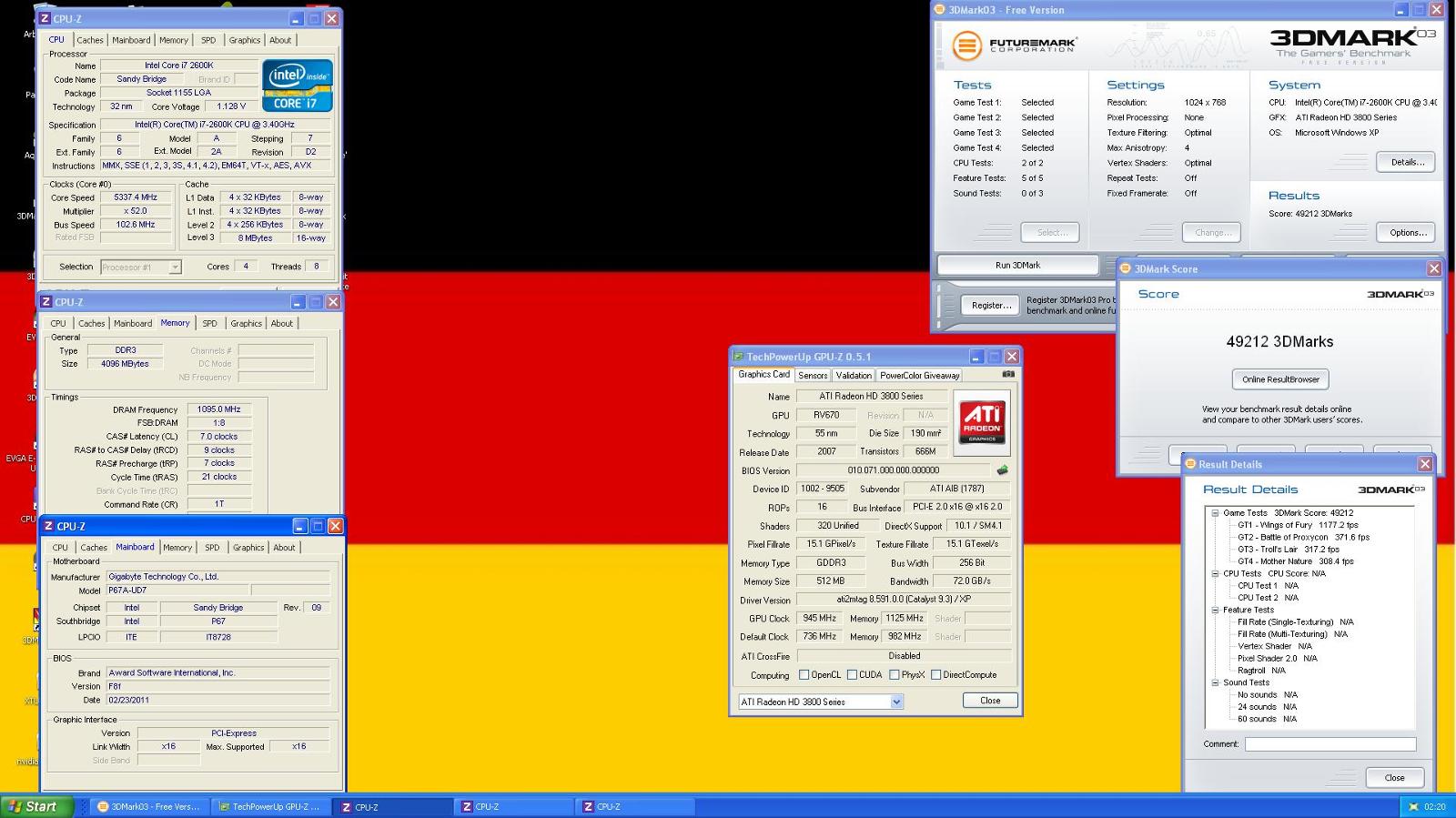The height and width of the screenshot is (818, 1456).
Task: Switch to the Validation tab in GPU-Z
Action: click(854, 375)
